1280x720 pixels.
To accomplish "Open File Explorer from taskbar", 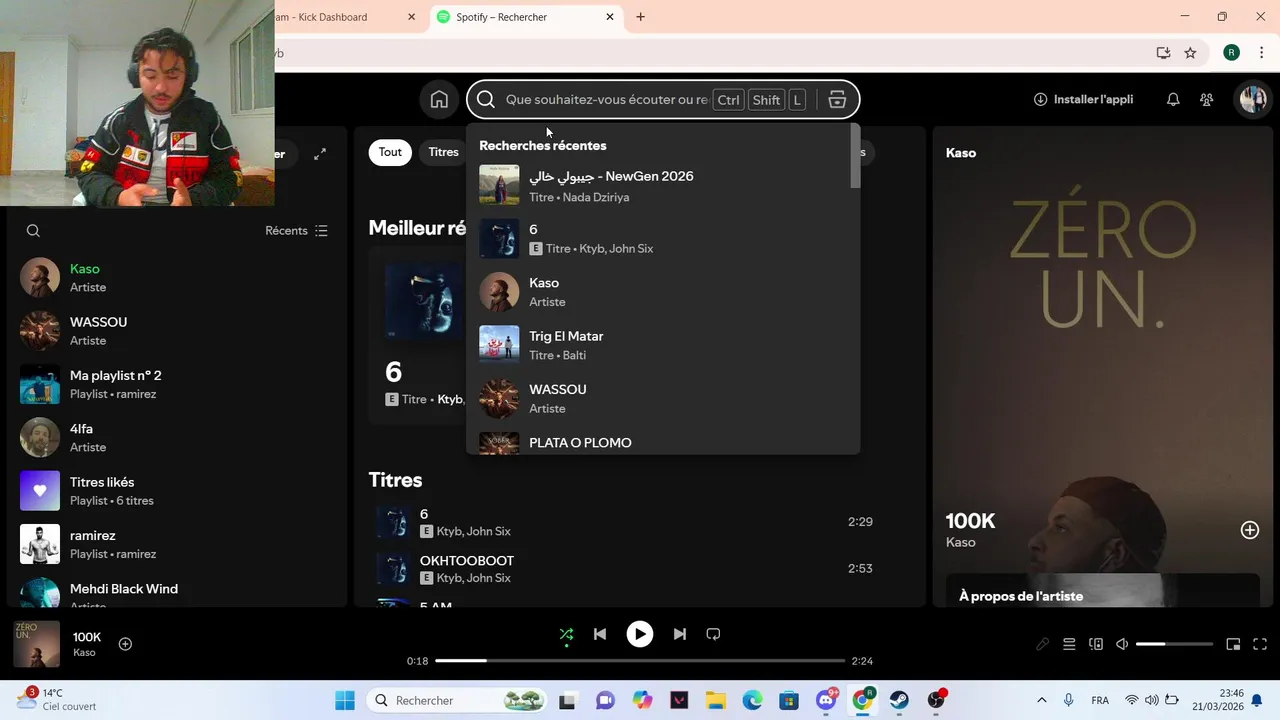I will 715,700.
